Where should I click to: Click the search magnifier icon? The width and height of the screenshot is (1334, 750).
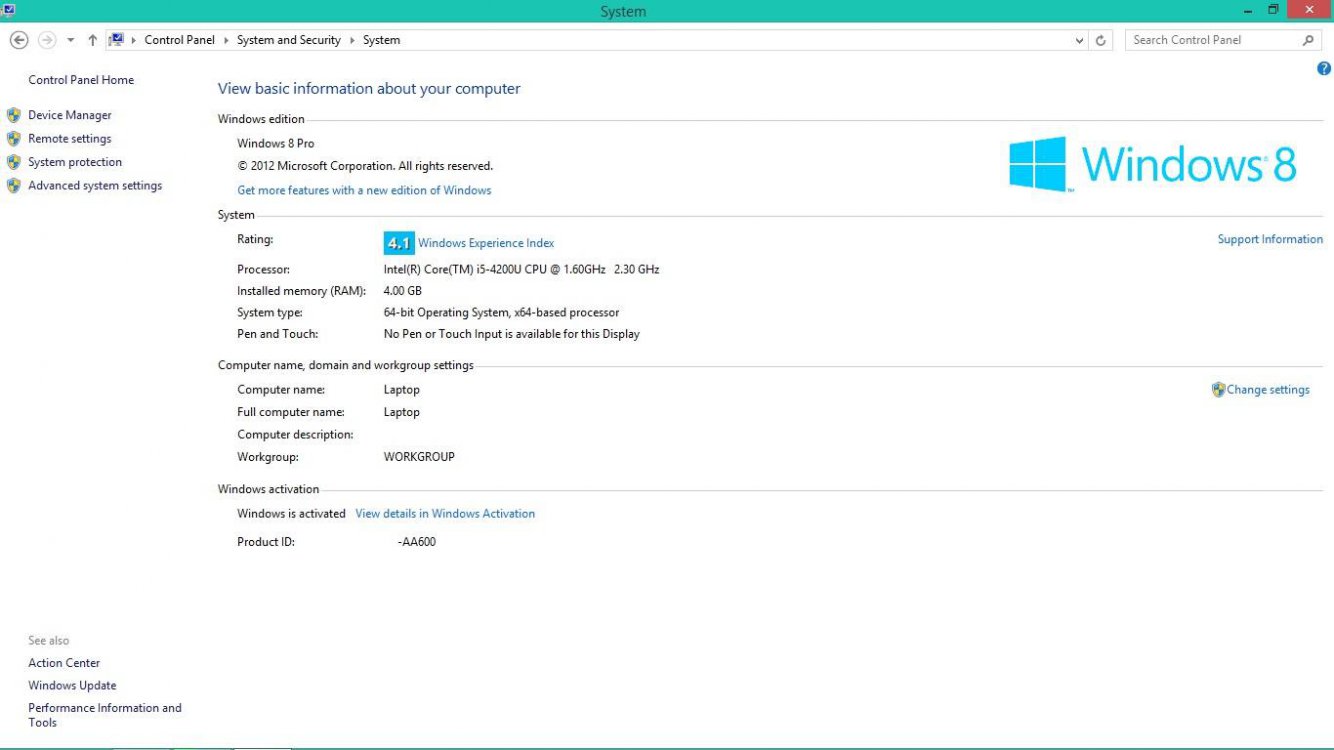coord(1307,39)
